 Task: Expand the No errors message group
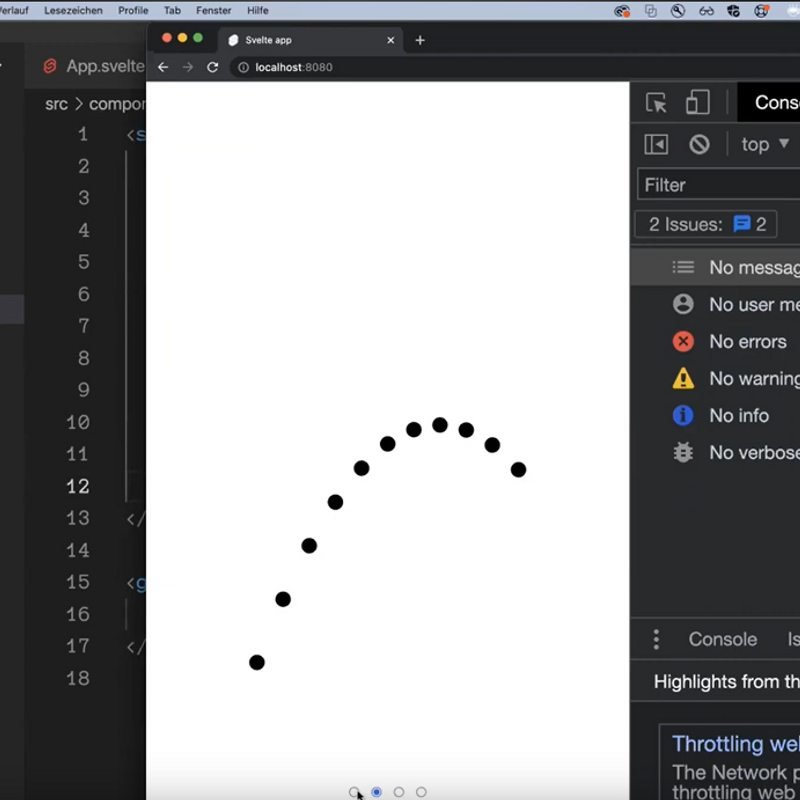coord(745,342)
